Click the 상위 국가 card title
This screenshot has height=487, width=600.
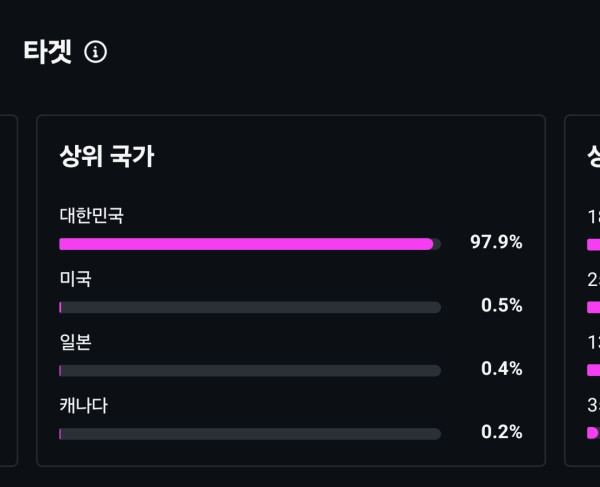click(x=107, y=156)
